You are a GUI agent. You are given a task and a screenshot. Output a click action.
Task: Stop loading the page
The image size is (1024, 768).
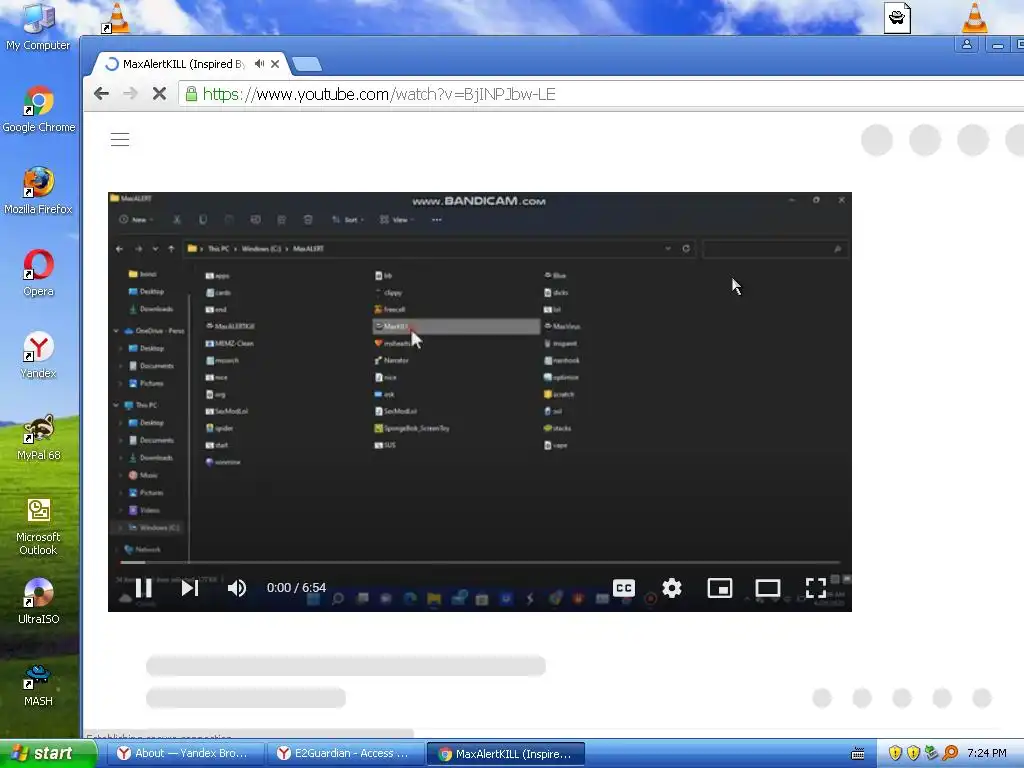point(159,93)
